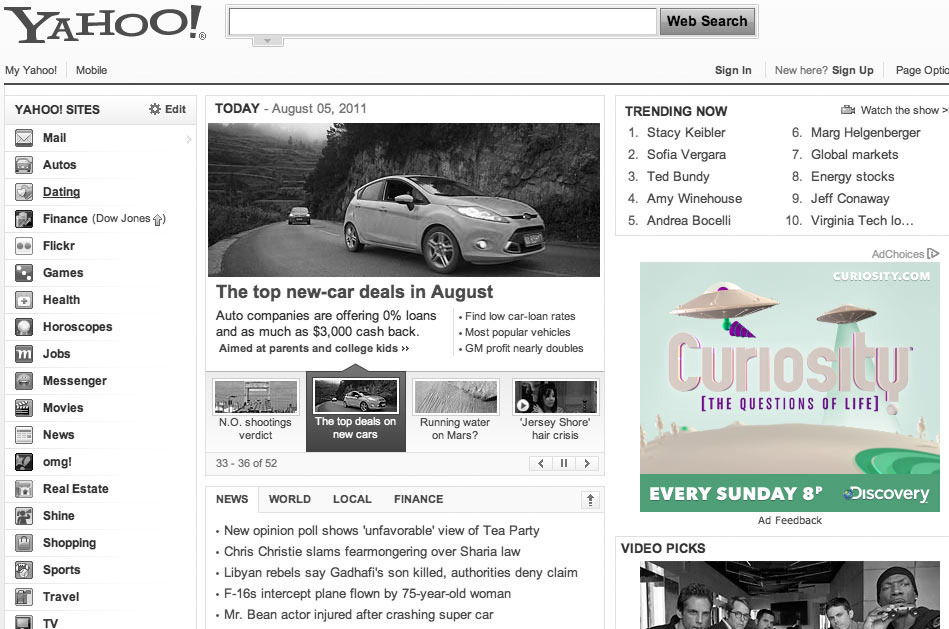Open the Mr. Bean actor injured headline
Image resolution: width=949 pixels, height=629 pixels.
pyautogui.click(x=358, y=614)
